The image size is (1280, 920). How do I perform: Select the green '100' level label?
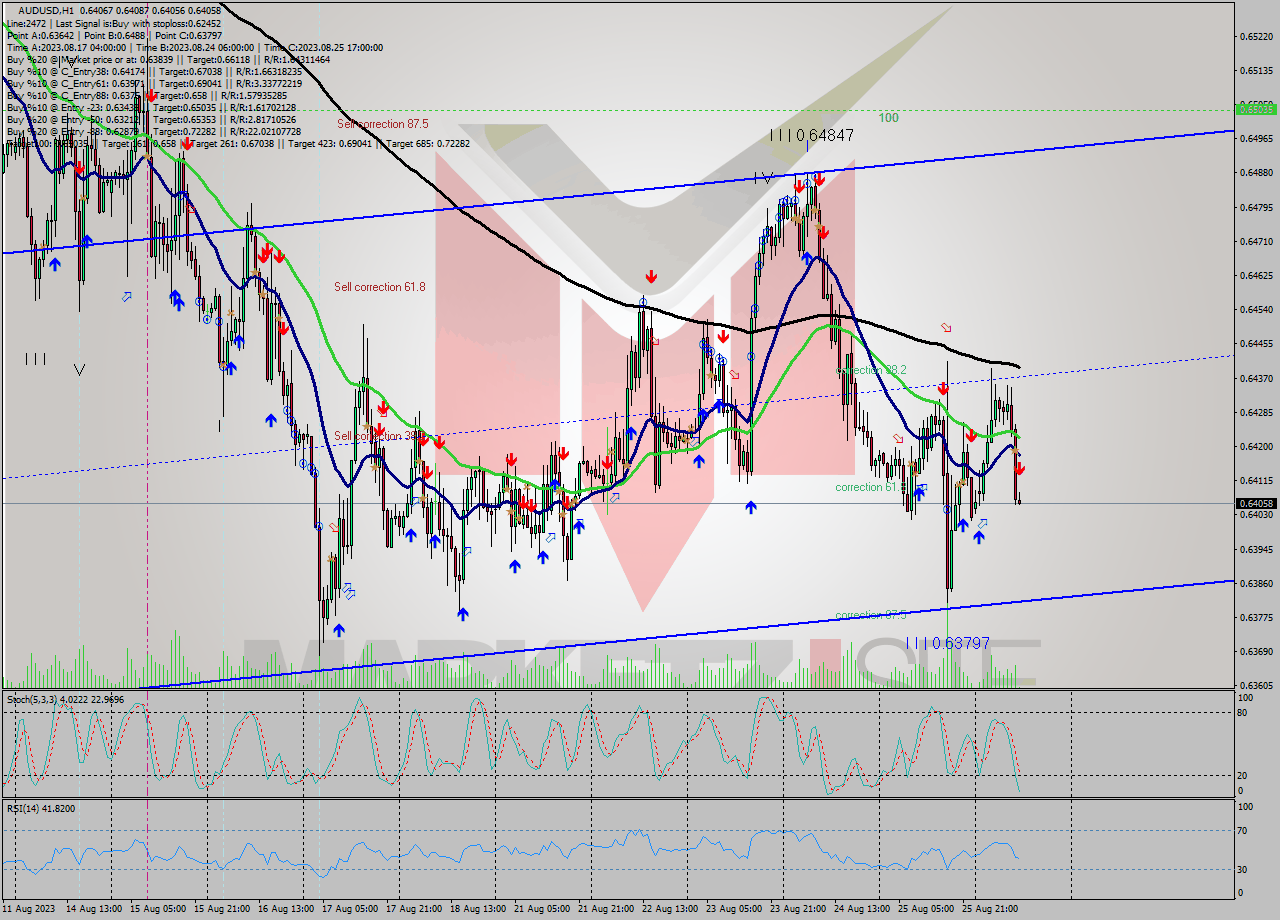pyautogui.click(x=888, y=118)
